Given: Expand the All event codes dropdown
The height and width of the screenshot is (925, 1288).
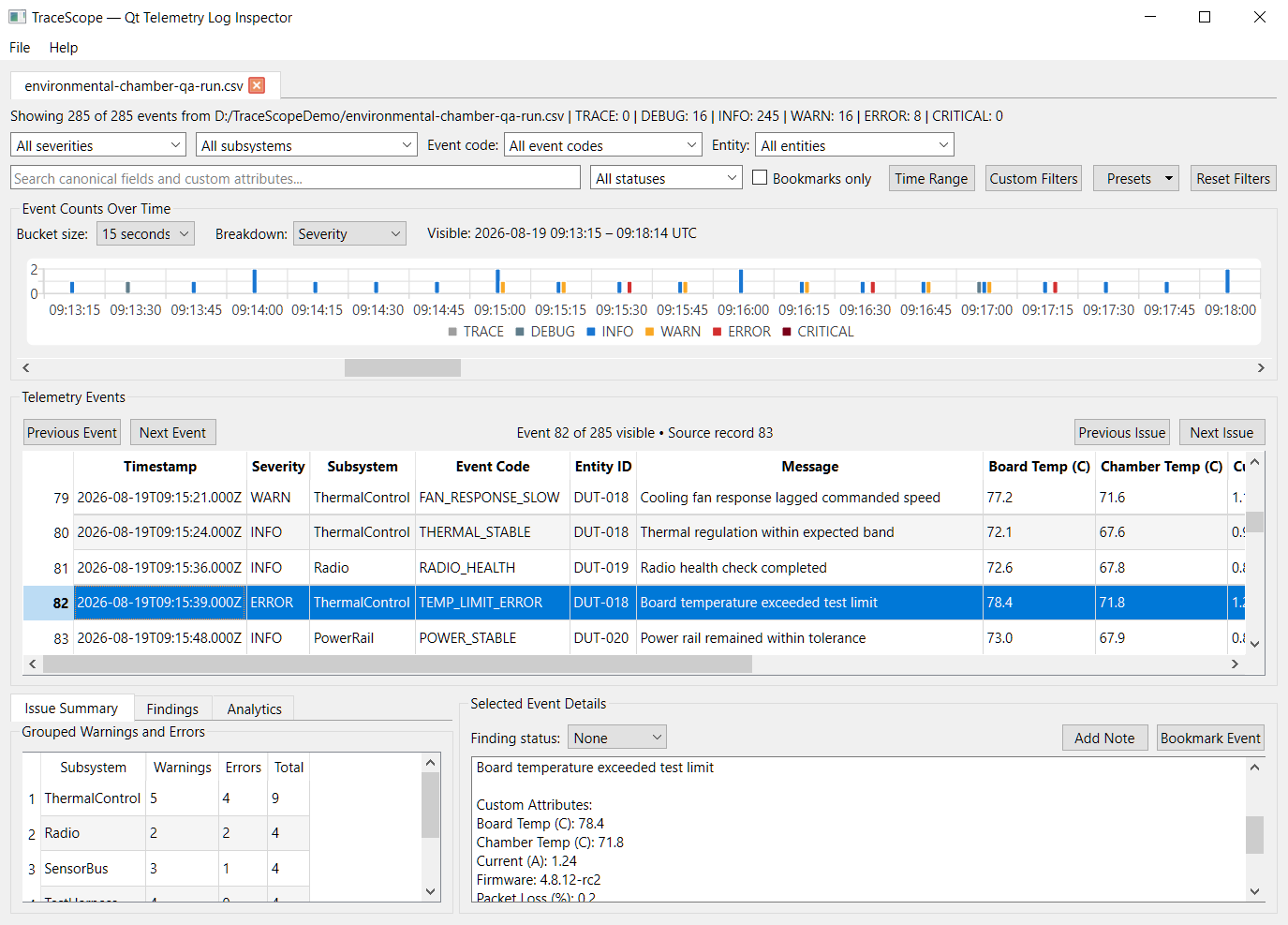Looking at the screenshot, I should pyautogui.click(x=603, y=145).
